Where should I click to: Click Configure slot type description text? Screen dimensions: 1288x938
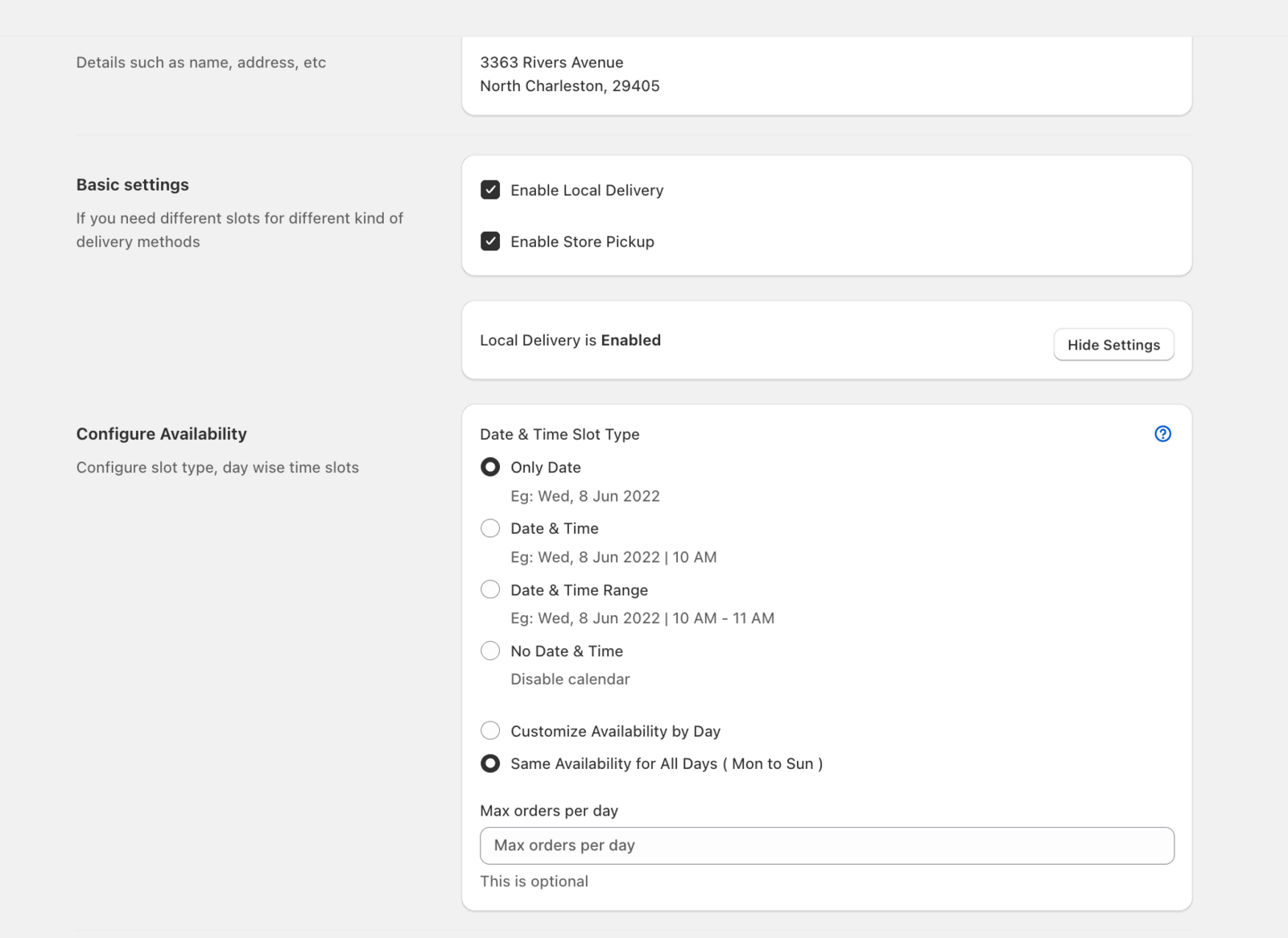[x=217, y=467]
